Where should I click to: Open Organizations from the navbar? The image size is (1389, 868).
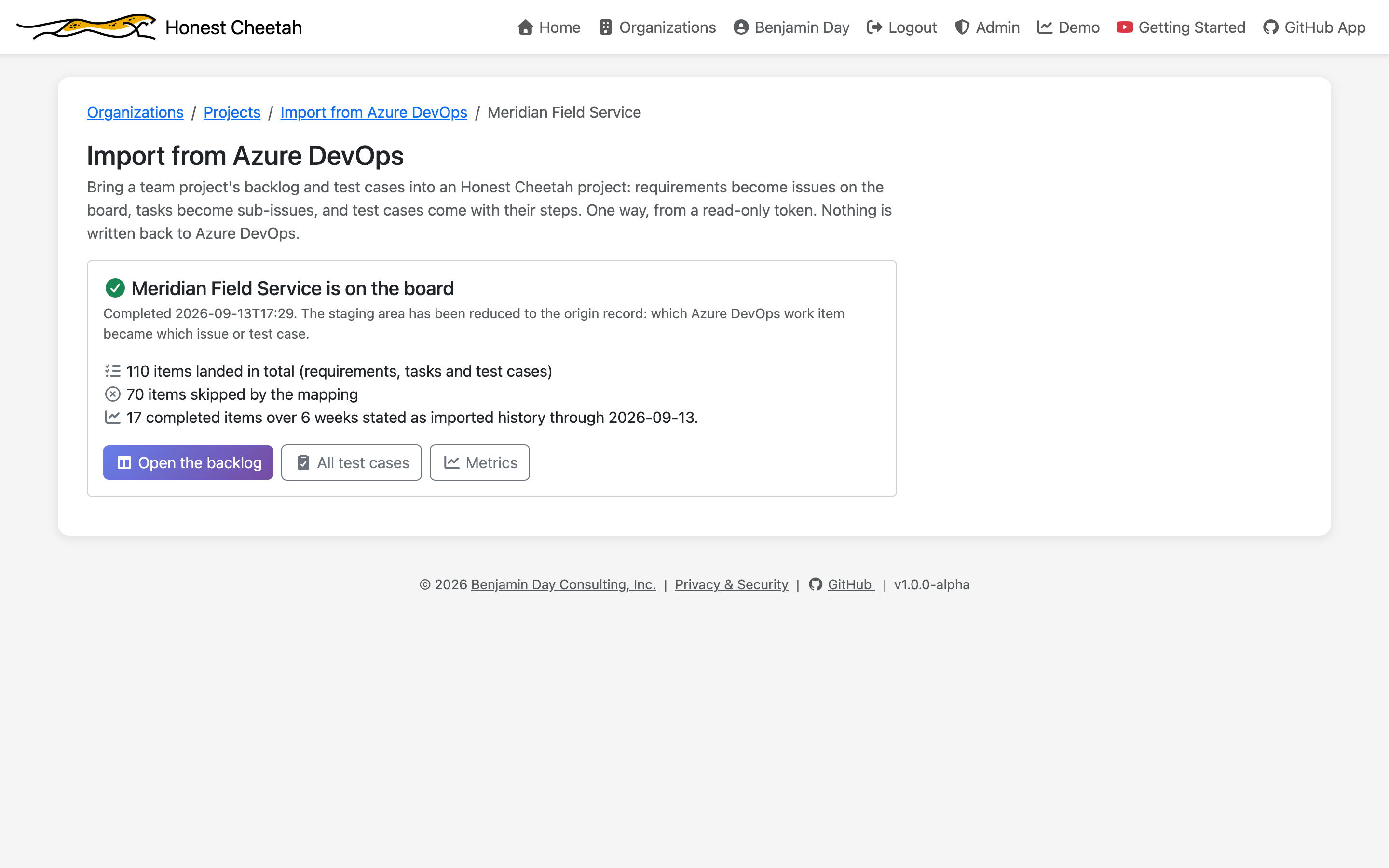(x=657, y=27)
